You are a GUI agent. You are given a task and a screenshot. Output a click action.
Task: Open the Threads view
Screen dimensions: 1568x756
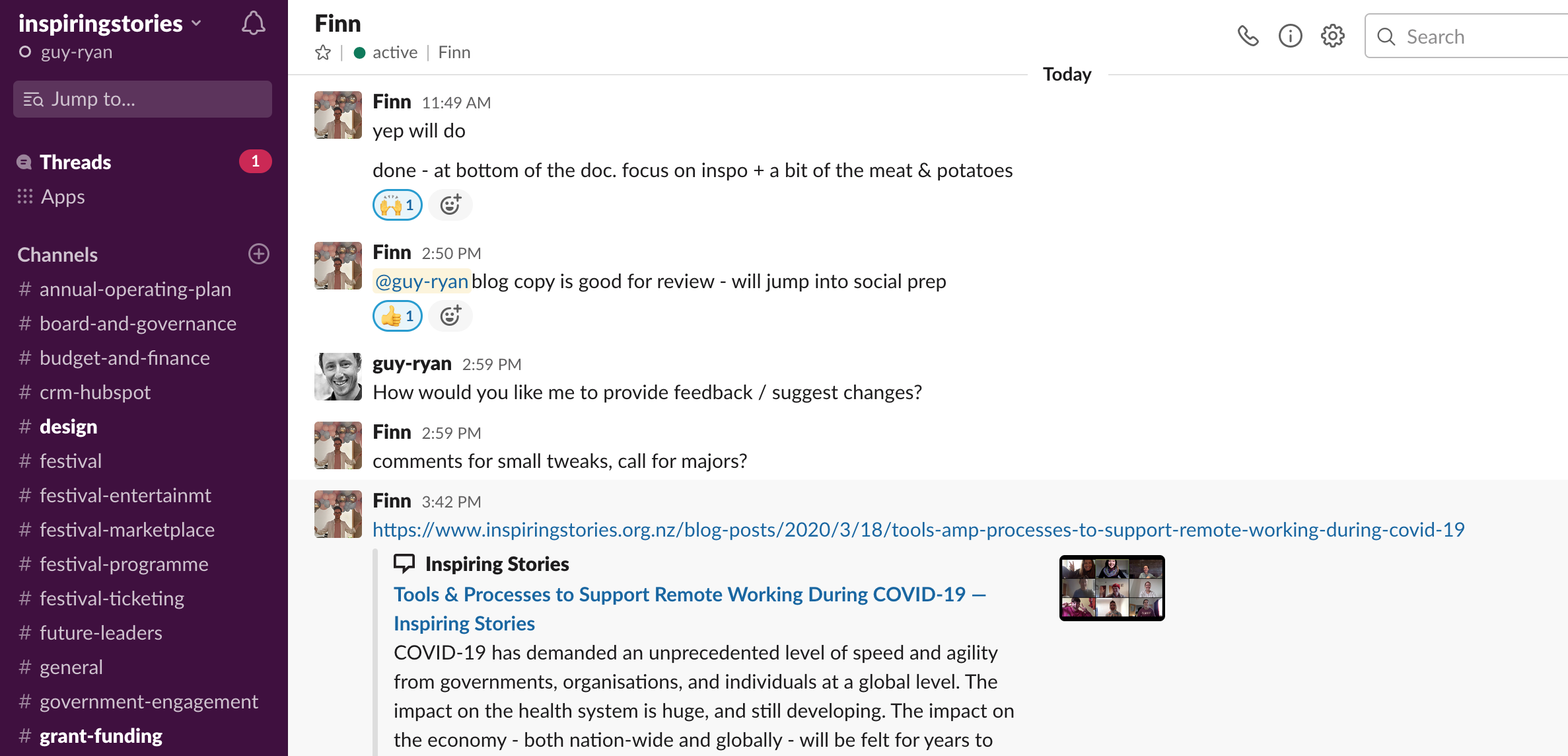(75, 162)
